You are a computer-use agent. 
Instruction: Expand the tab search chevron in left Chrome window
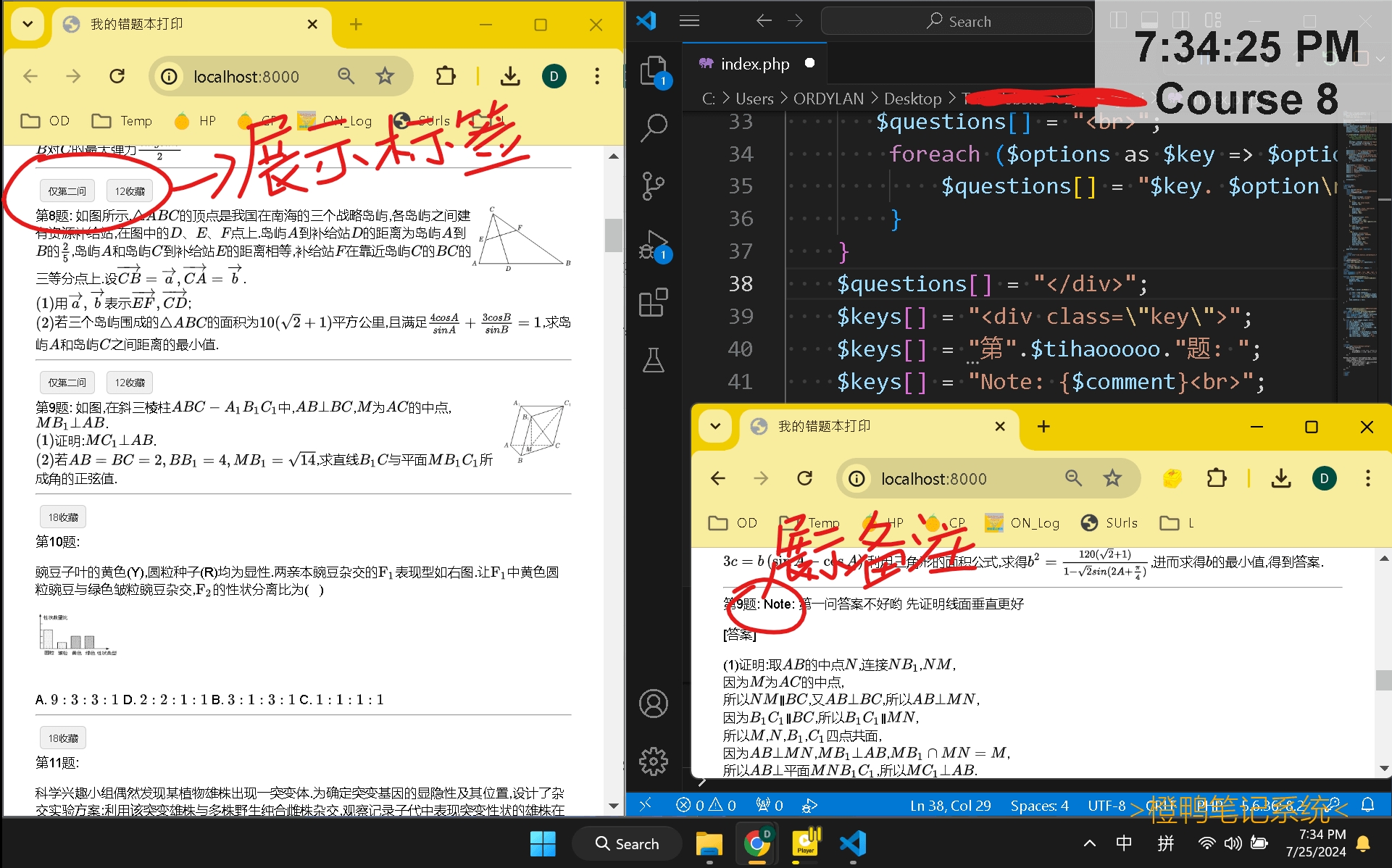[x=27, y=24]
